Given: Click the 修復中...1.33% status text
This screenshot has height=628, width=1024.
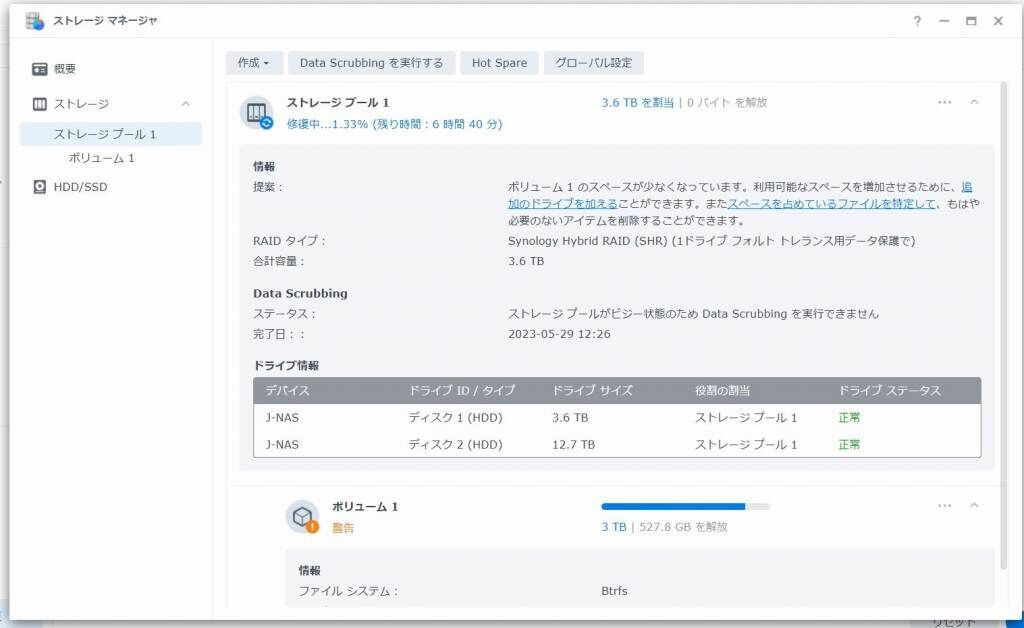Looking at the screenshot, I should (394, 124).
